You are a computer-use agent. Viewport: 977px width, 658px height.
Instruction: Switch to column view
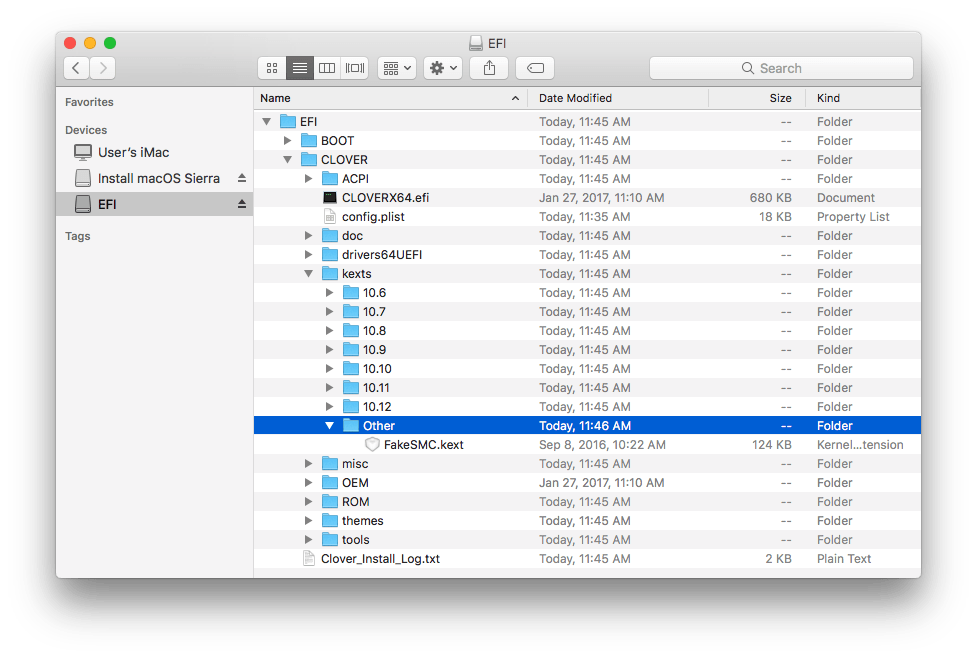pos(327,68)
